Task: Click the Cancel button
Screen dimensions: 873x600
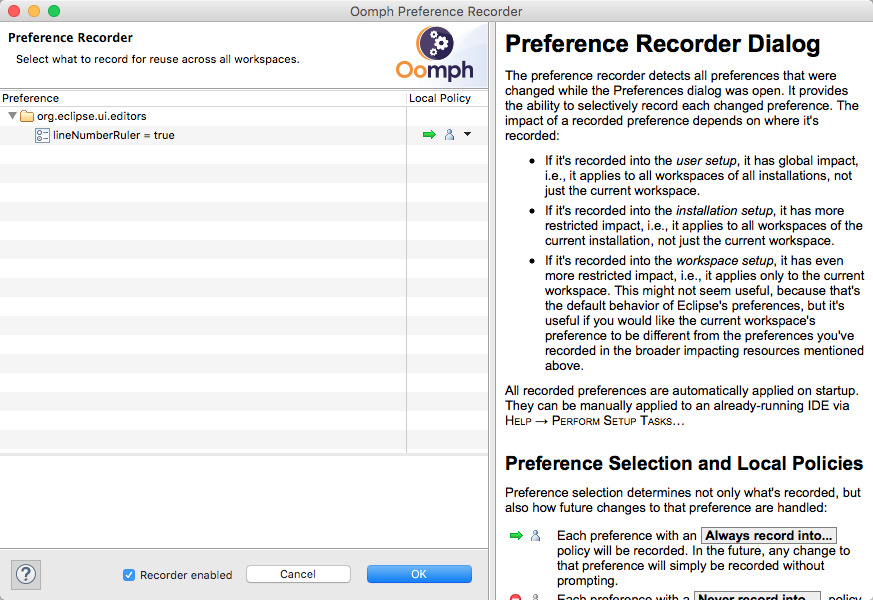Action: [298, 574]
